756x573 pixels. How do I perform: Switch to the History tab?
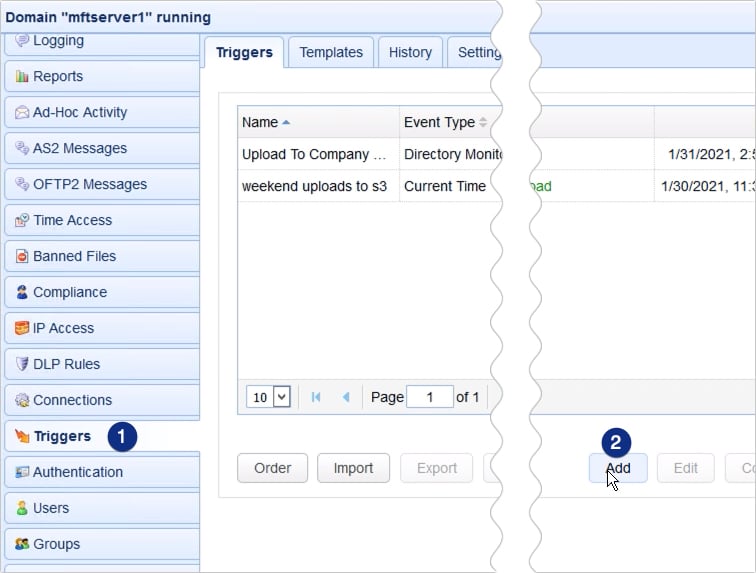coord(410,53)
